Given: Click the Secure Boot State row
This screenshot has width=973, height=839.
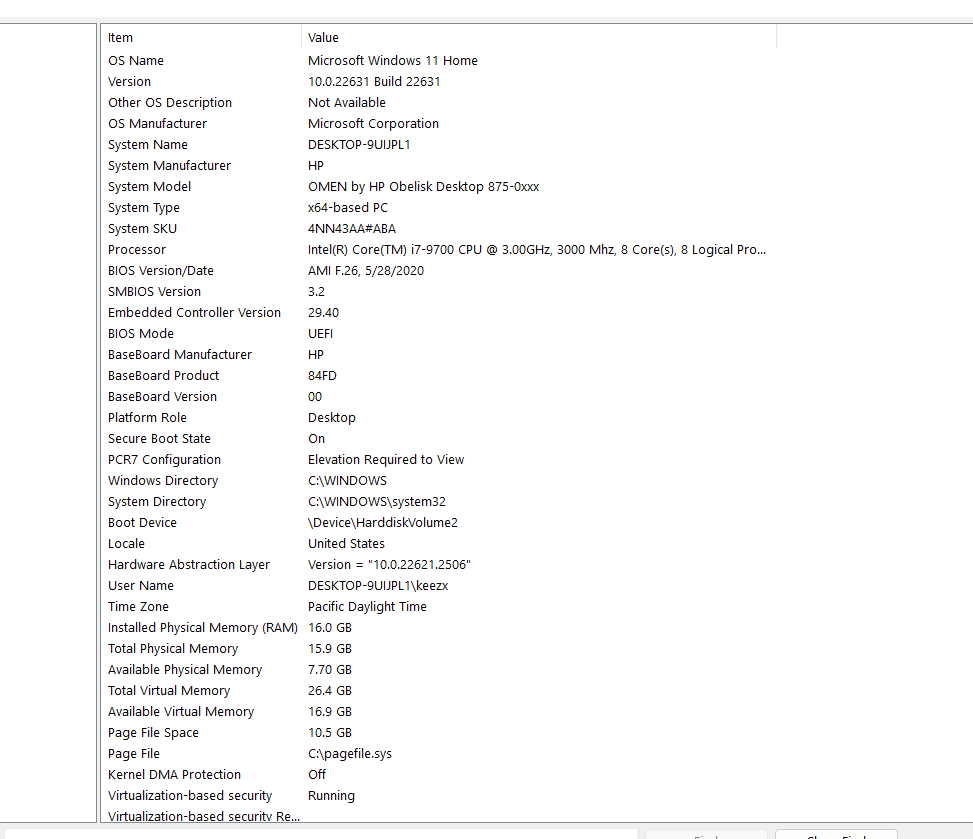Looking at the screenshot, I should (200, 438).
